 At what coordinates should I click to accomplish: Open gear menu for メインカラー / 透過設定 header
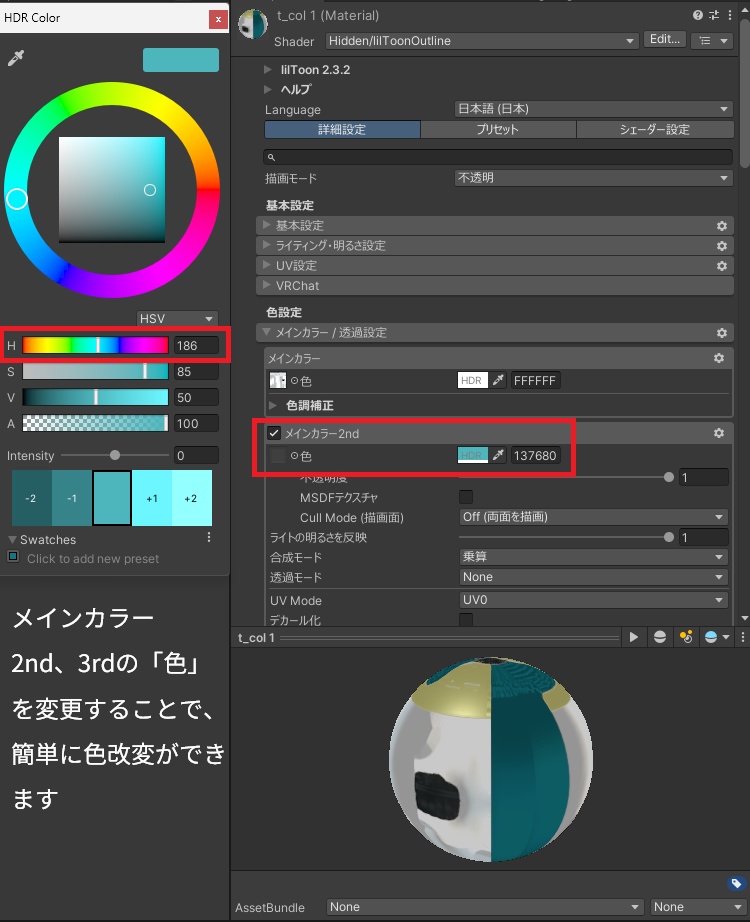pos(722,333)
